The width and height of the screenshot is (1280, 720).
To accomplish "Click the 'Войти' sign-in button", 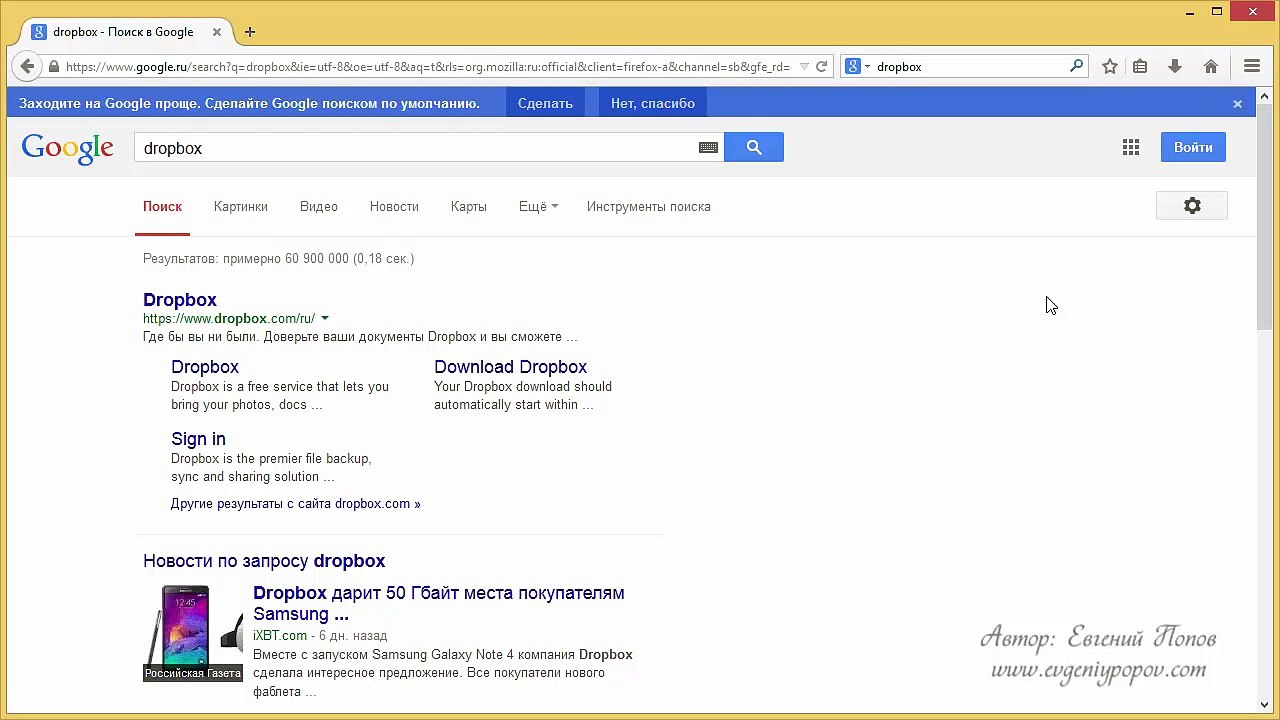I will [x=1193, y=147].
